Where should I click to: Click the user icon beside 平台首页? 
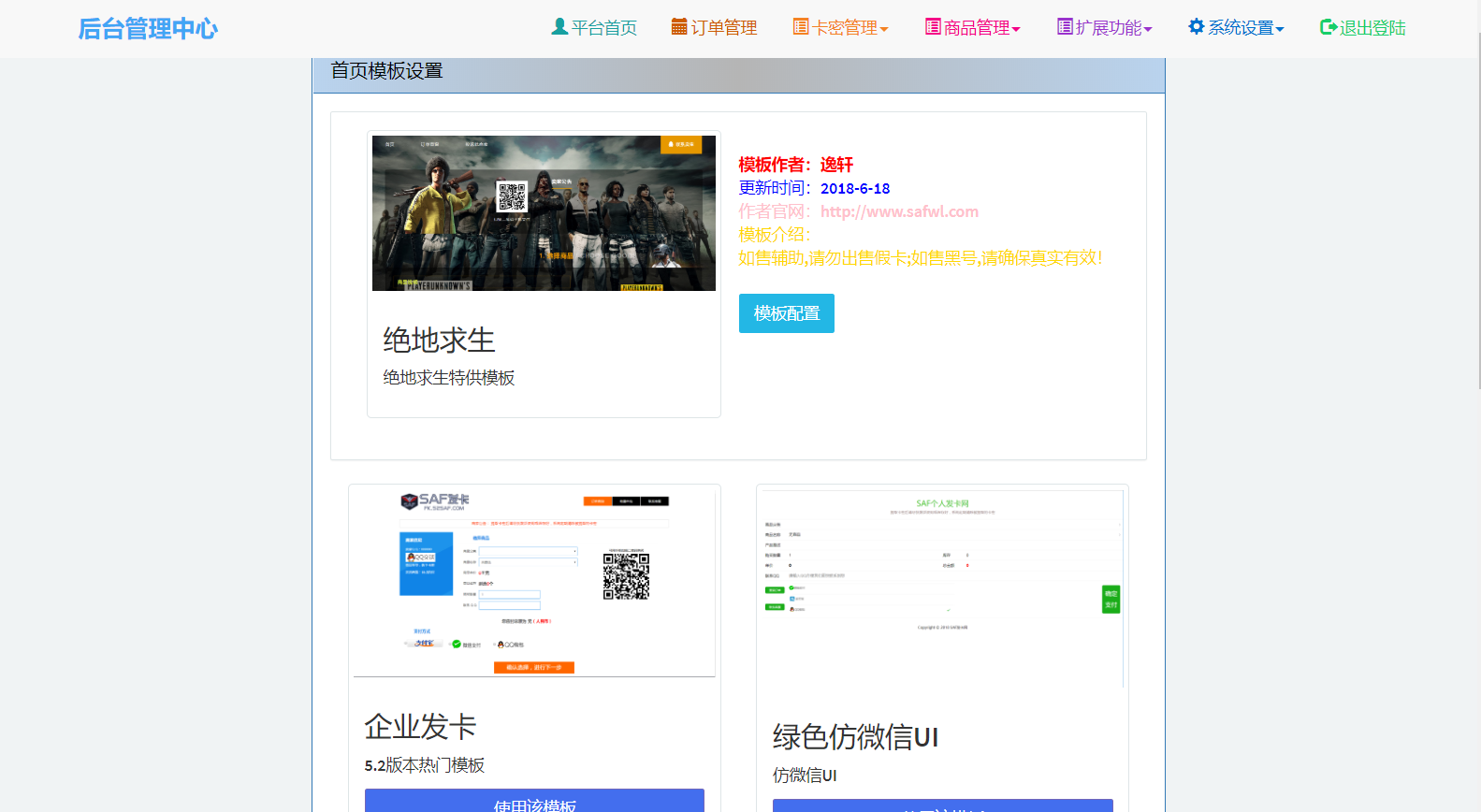559,27
